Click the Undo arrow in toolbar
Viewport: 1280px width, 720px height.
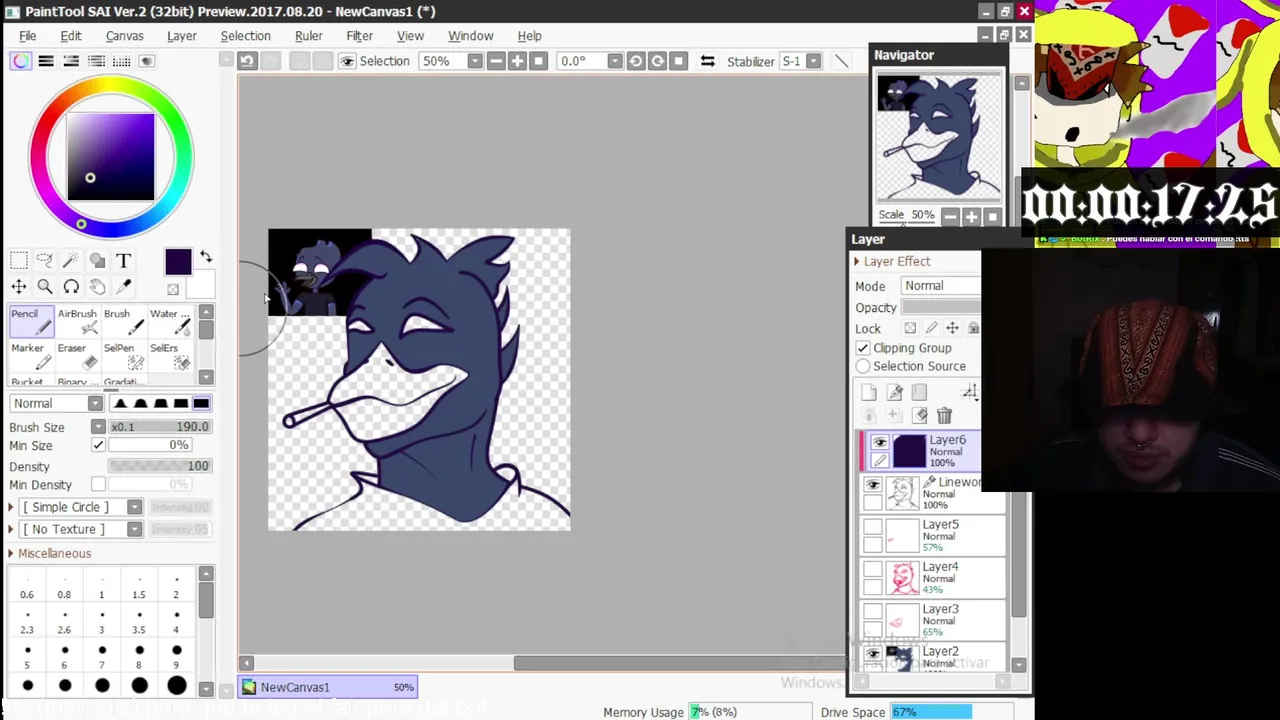click(247, 61)
